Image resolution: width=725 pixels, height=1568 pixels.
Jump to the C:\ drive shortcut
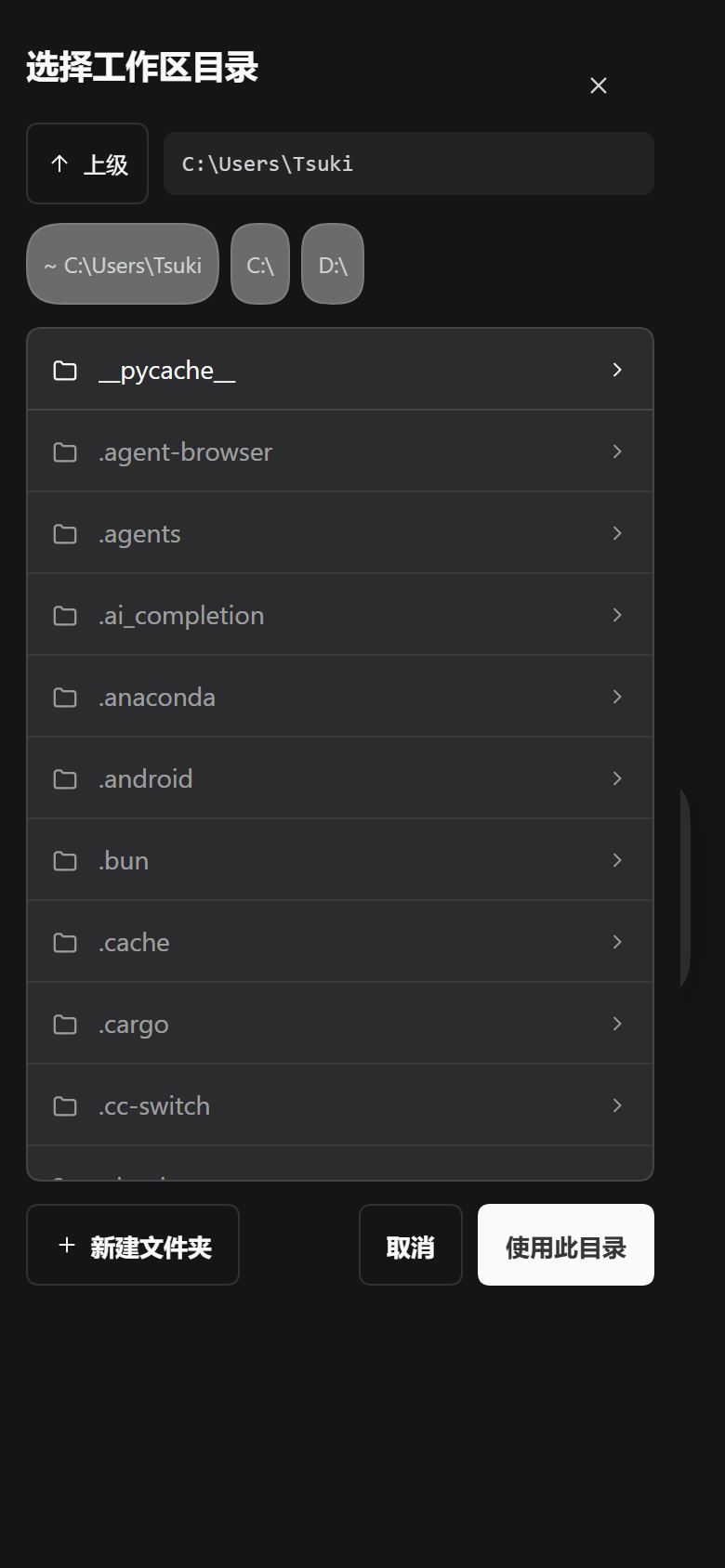pyautogui.click(x=260, y=264)
